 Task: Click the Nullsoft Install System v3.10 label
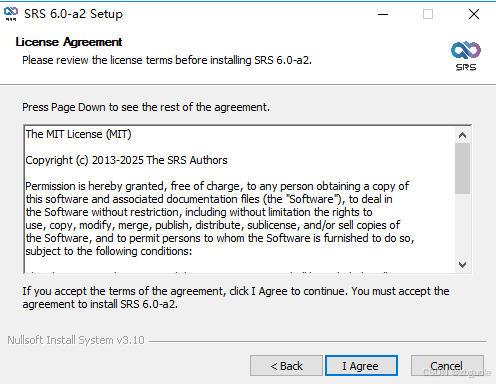tap(76, 340)
